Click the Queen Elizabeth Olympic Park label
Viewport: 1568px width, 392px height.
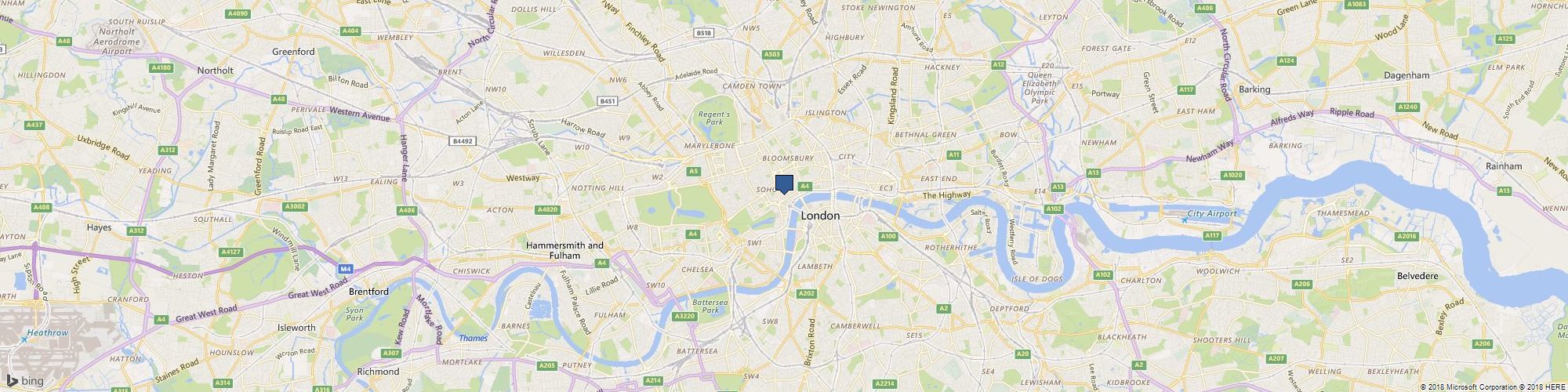(x=1041, y=88)
